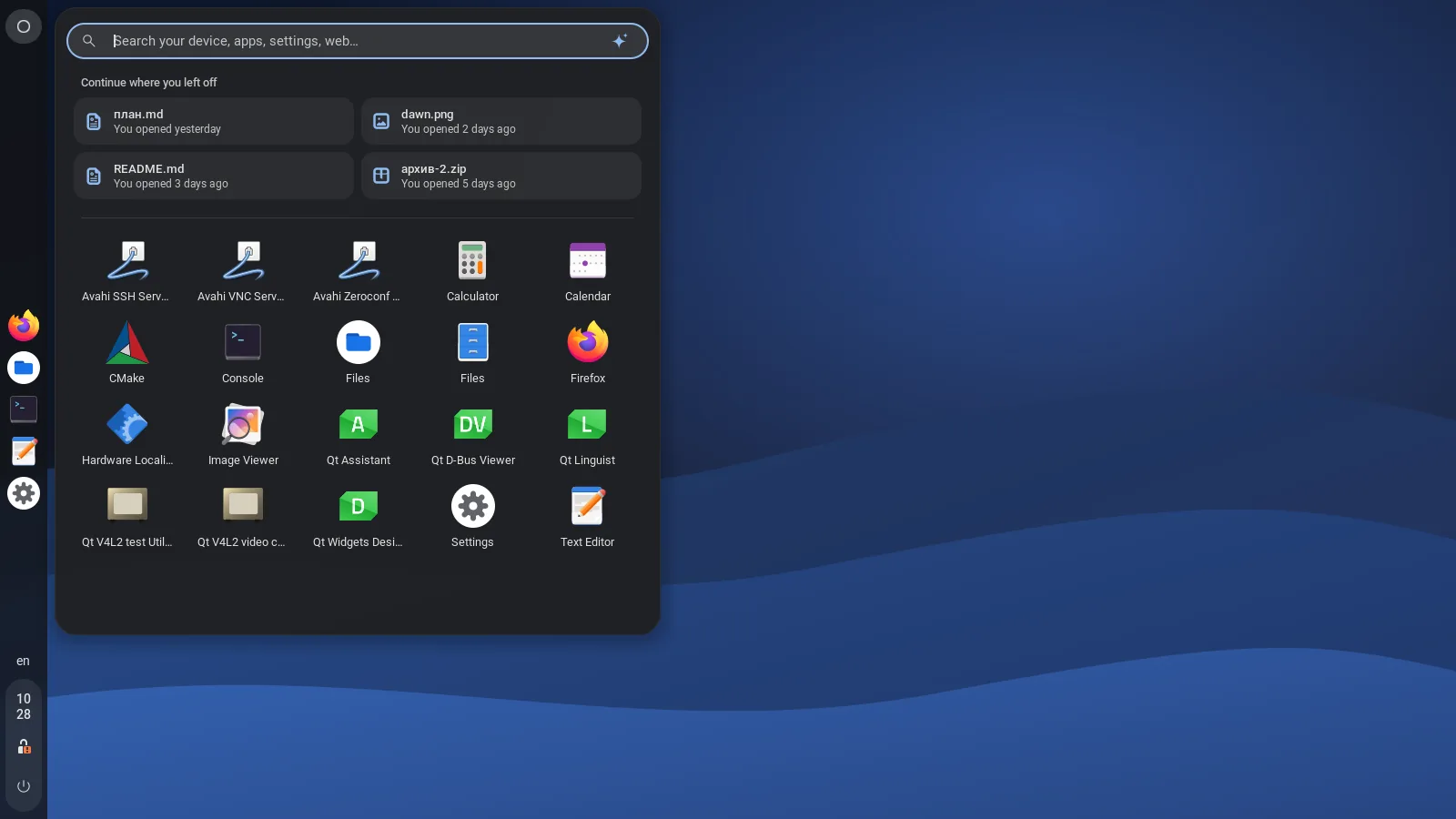The height and width of the screenshot is (819, 1456).
Task: Open Qt V4L2 video capture app
Action: [243, 517]
